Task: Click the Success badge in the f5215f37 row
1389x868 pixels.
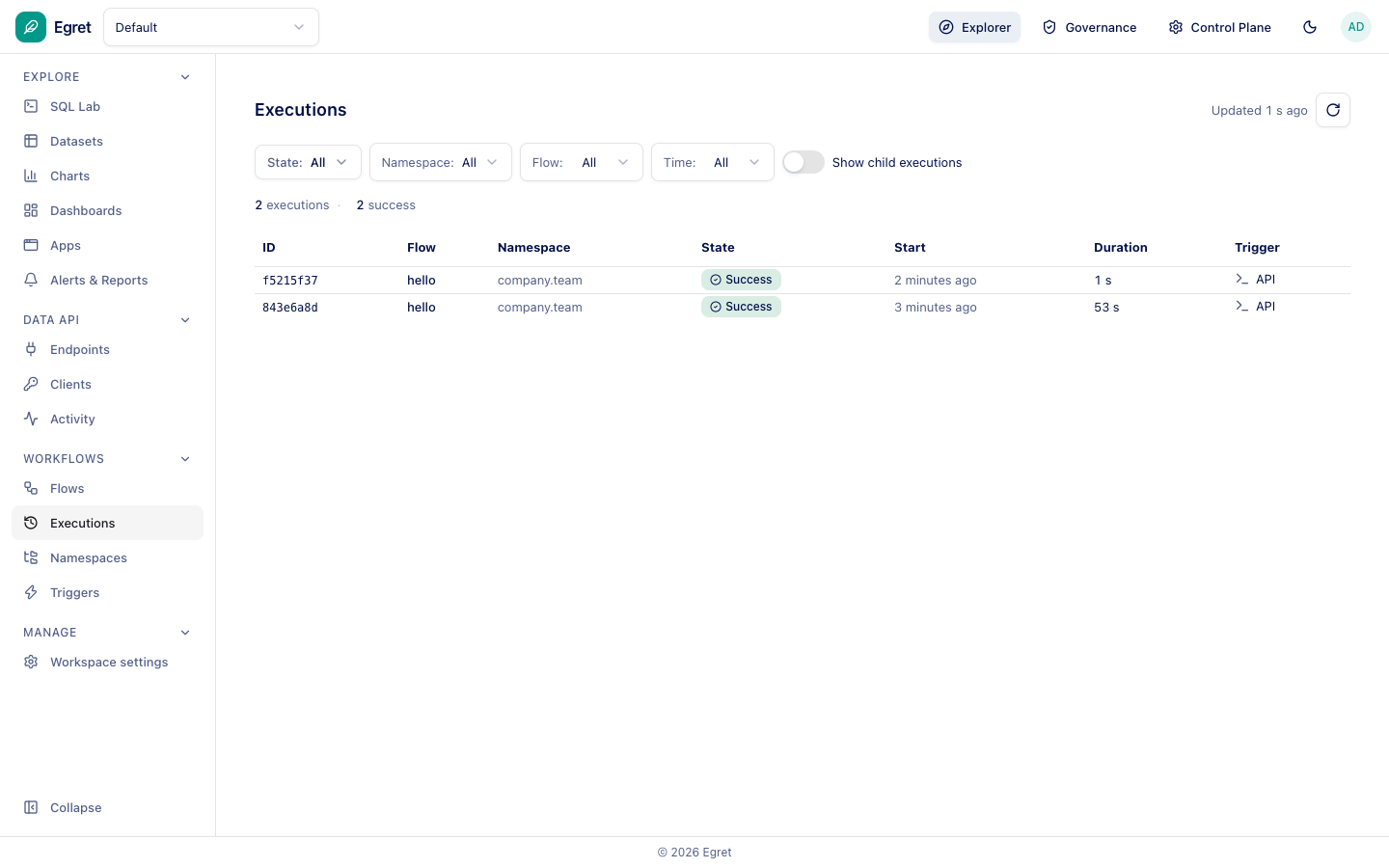Action: coord(741,280)
